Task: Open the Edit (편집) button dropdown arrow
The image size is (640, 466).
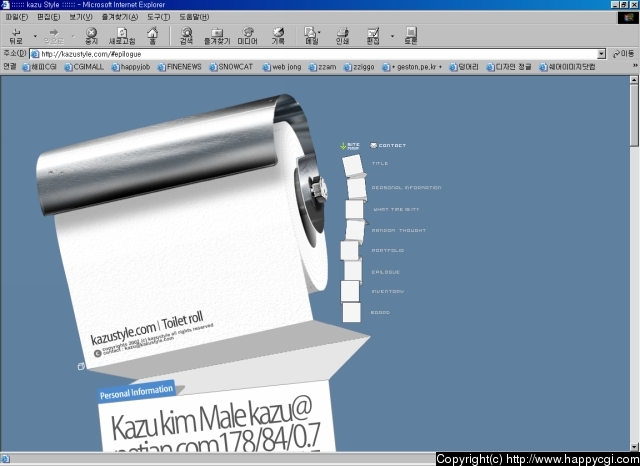Action: coord(392,36)
